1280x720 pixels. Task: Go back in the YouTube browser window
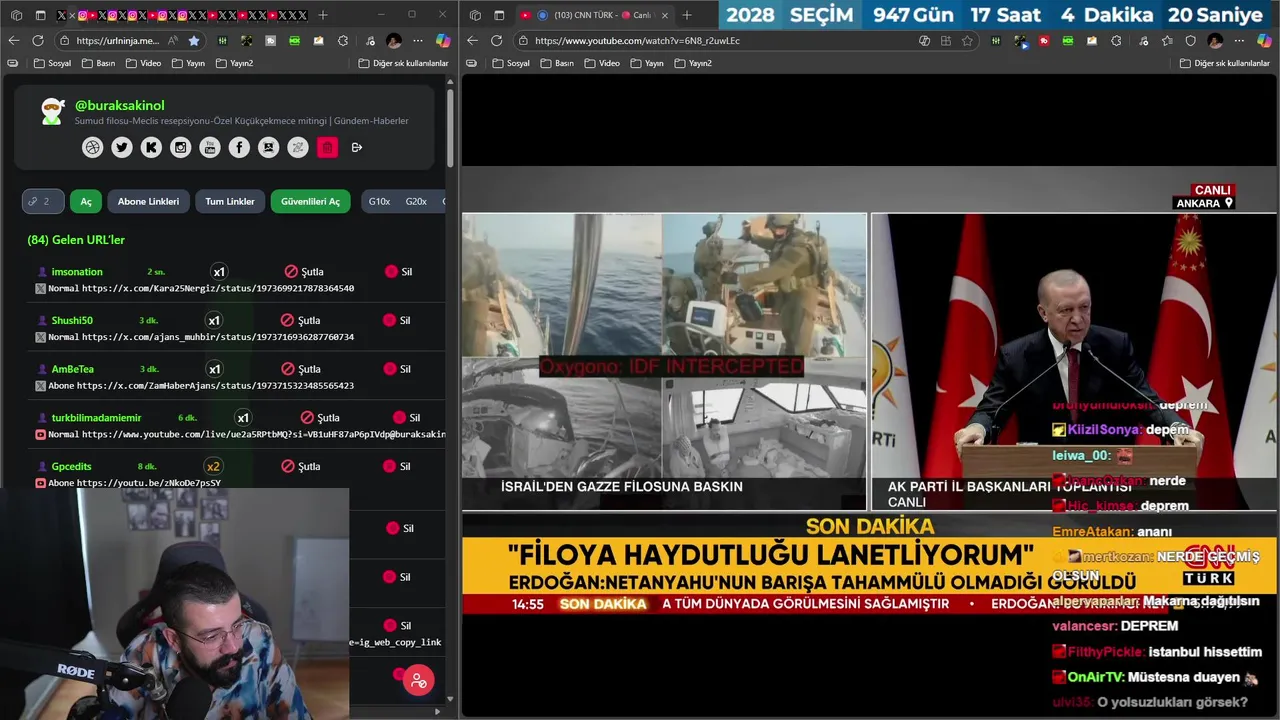coord(471,41)
